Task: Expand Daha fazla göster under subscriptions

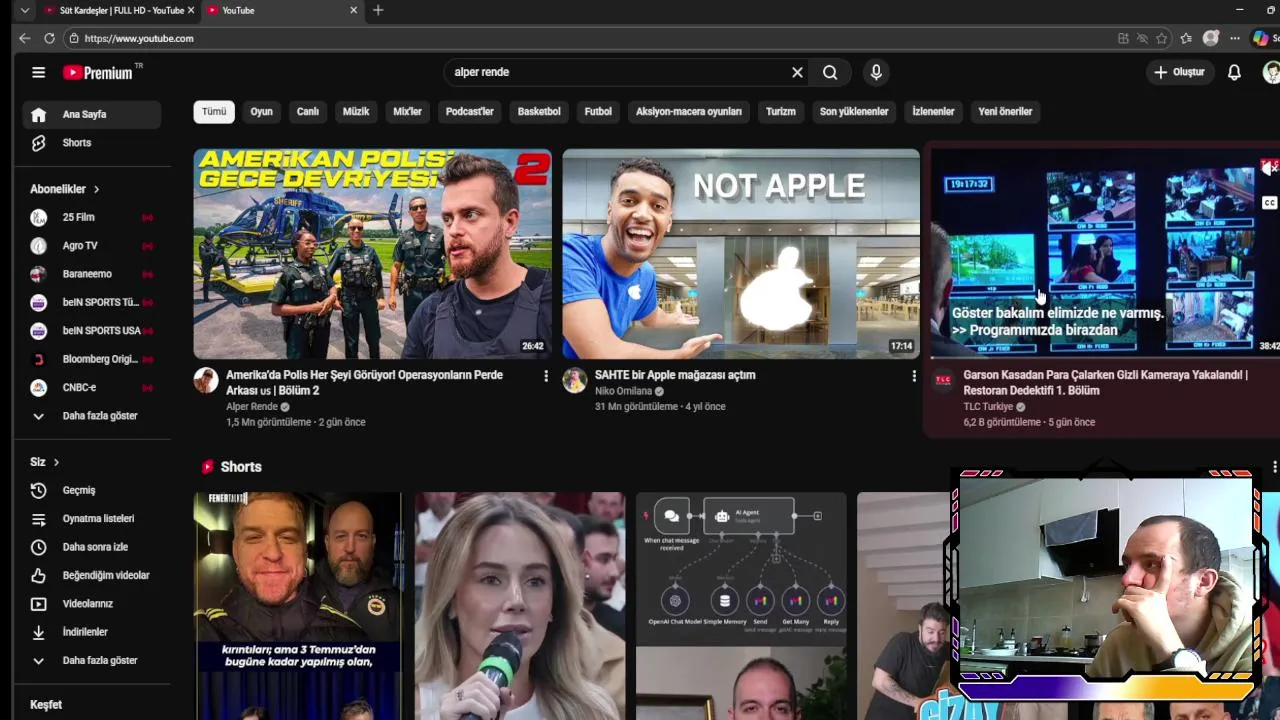Action: pyautogui.click(x=92, y=416)
